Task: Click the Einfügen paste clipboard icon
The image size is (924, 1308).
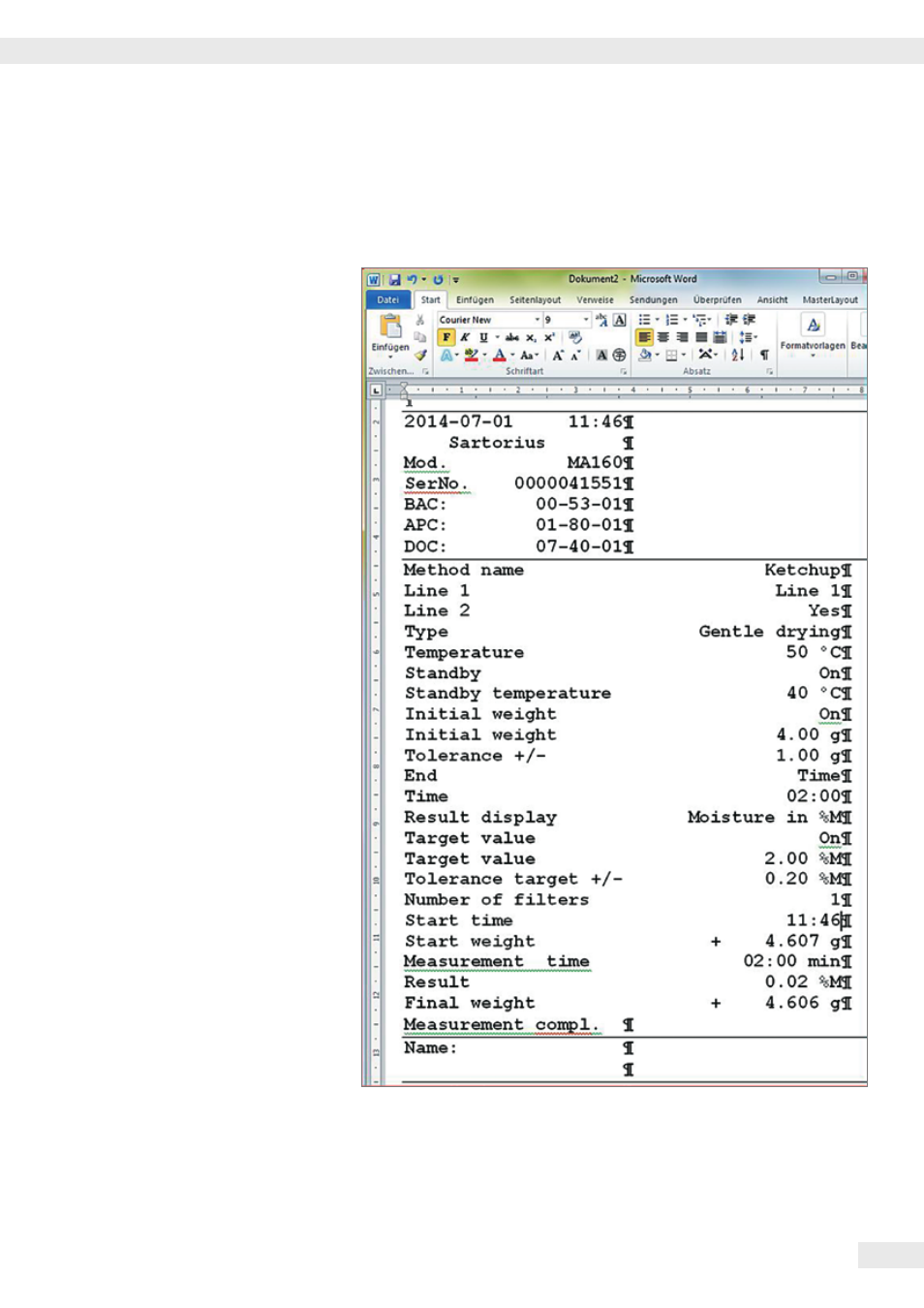Action: [x=390, y=327]
